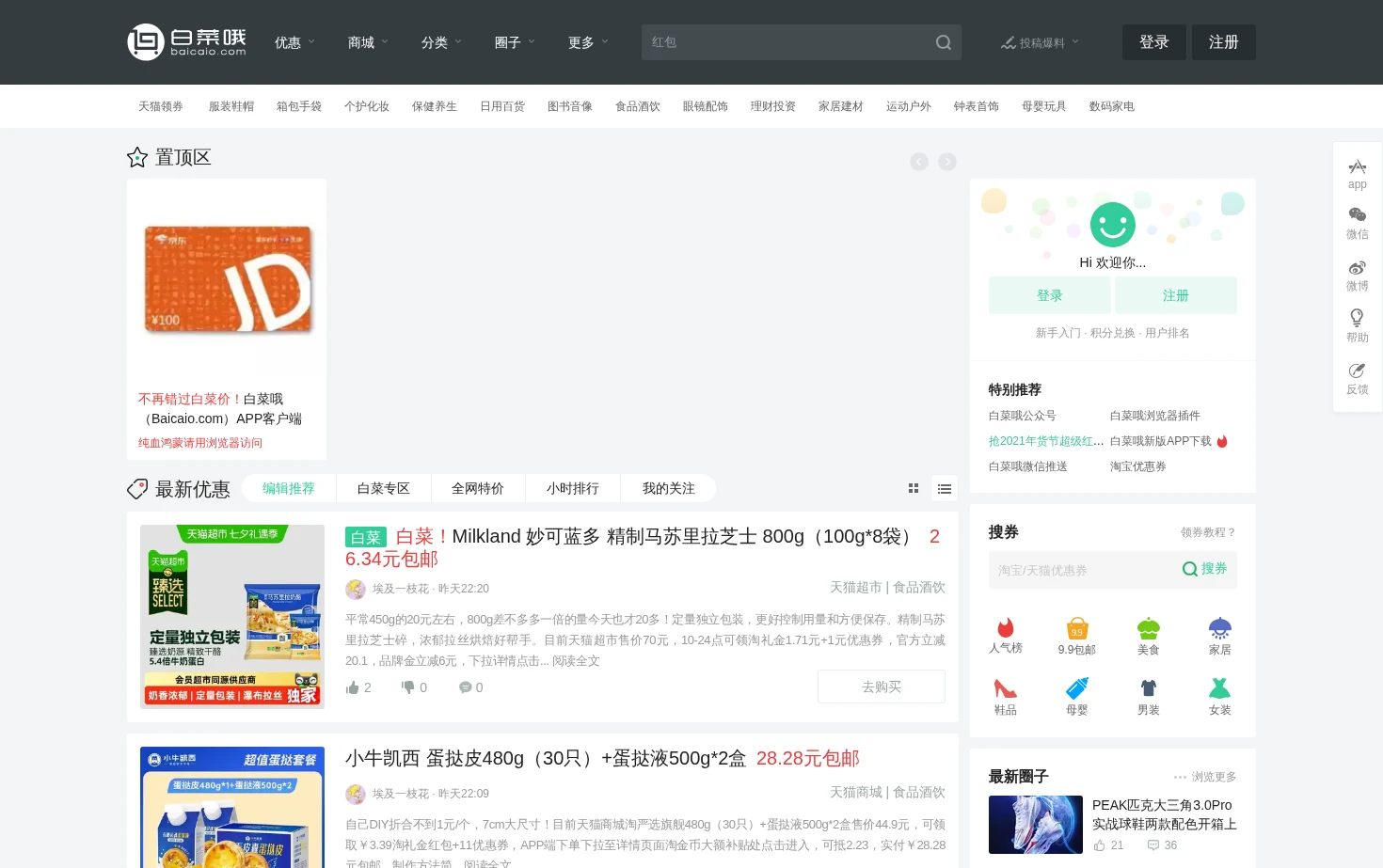Open 领券教程 help link
This screenshot has height=868, width=1383.
pyautogui.click(x=1208, y=532)
